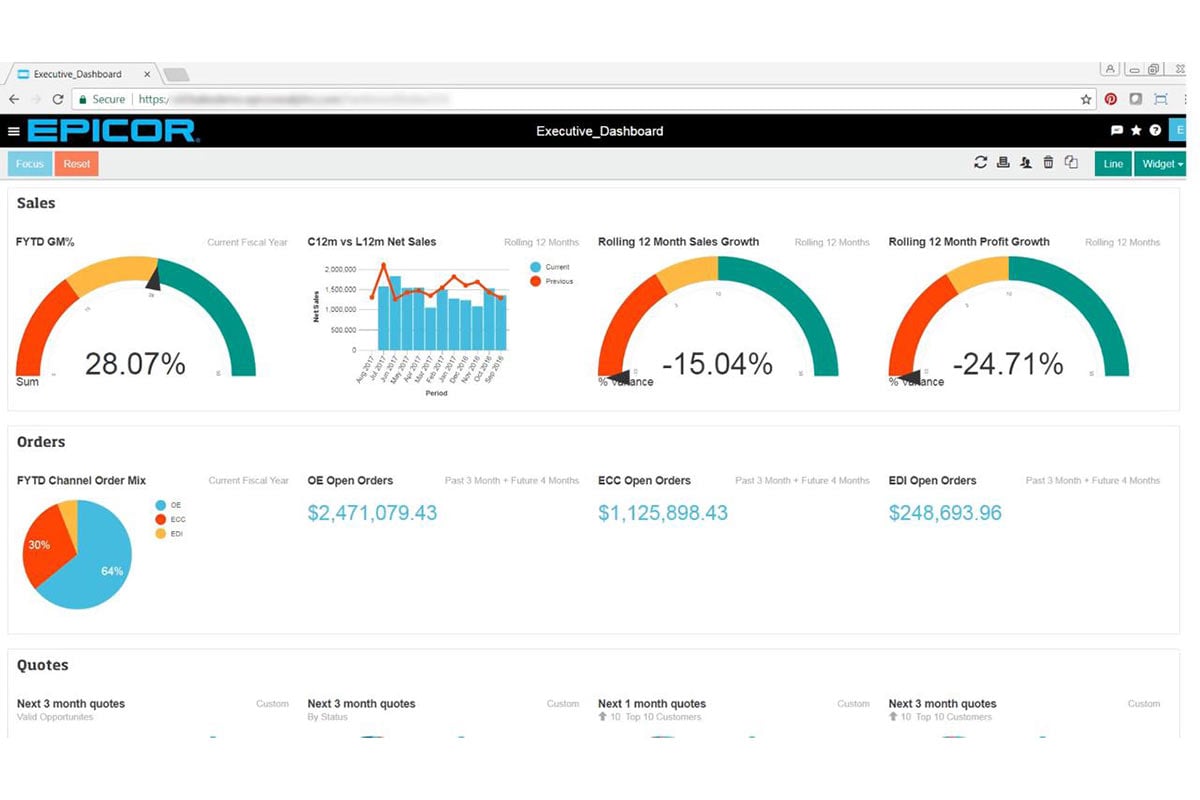Viewport: 1200px width, 800px height.
Task: Open the blue user account menu in header
Action: pos(1180,131)
